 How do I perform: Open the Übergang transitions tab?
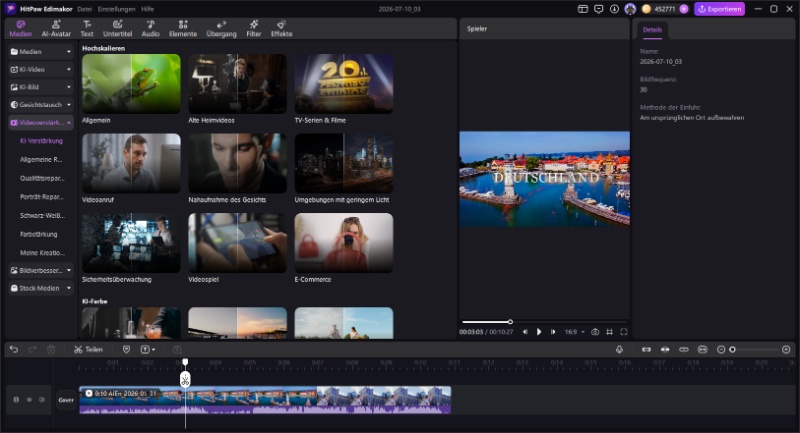(x=221, y=29)
